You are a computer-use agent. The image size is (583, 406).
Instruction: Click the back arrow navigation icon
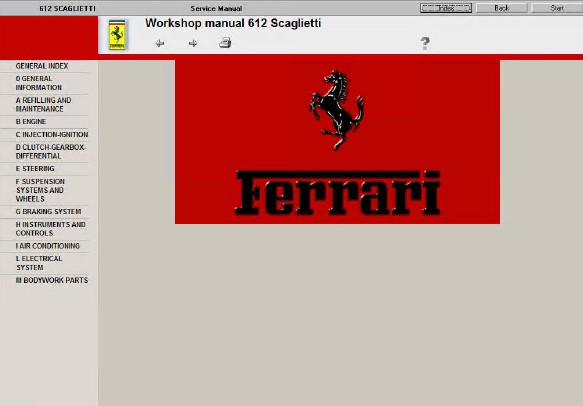tap(160, 44)
